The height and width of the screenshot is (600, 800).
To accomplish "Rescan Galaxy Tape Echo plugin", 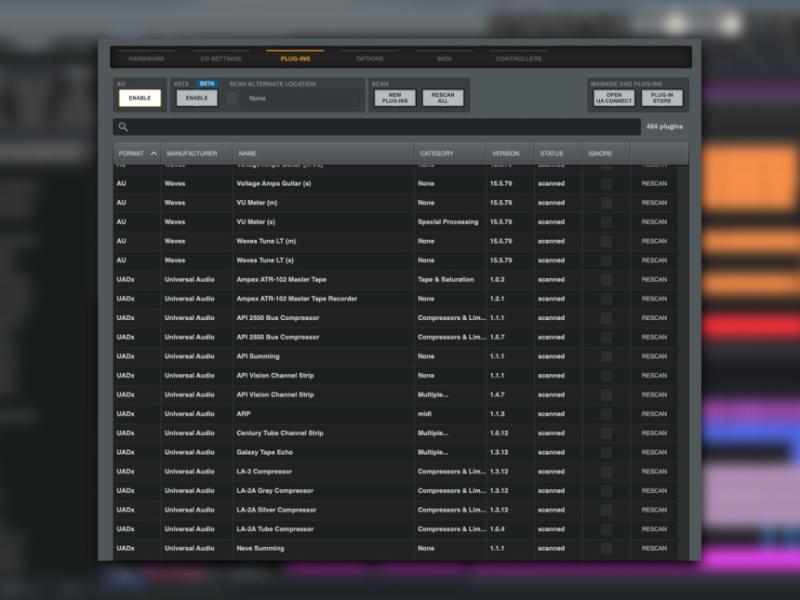I will pos(654,453).
